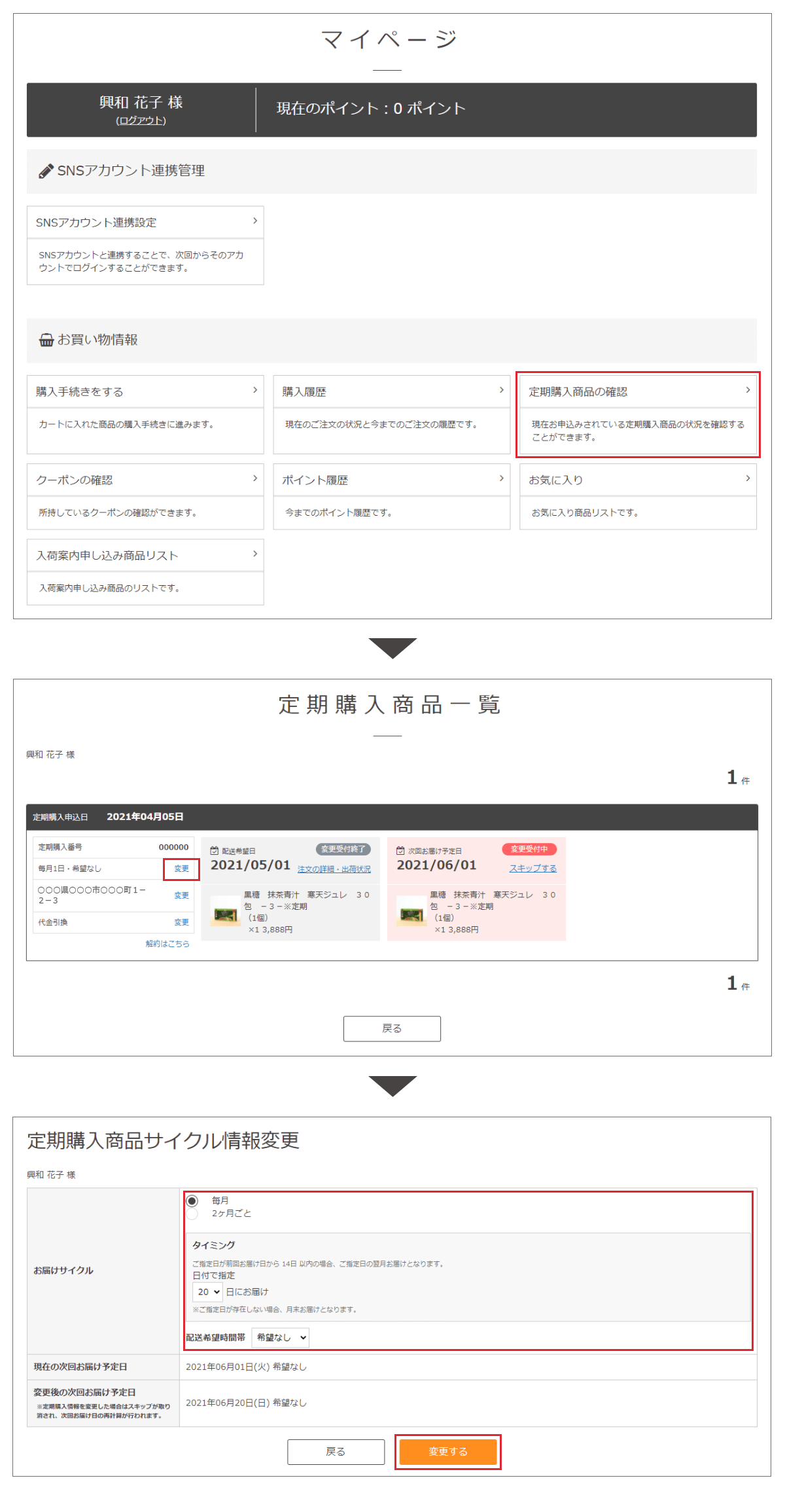Click the 戻る button beside 変更する

[x=336, y=1452]
